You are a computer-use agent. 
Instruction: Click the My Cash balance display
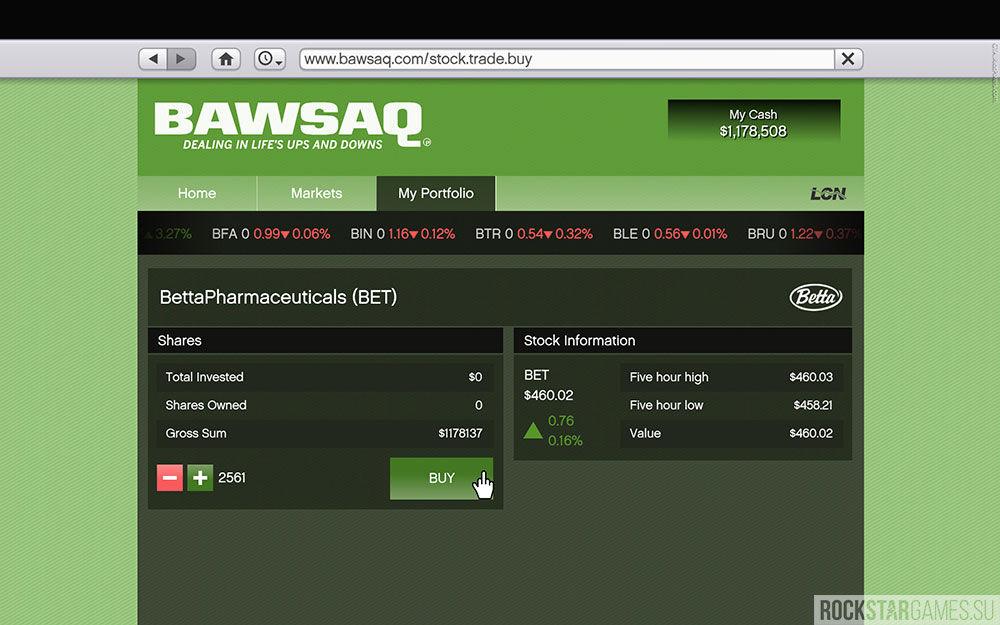tap(753, 123)
